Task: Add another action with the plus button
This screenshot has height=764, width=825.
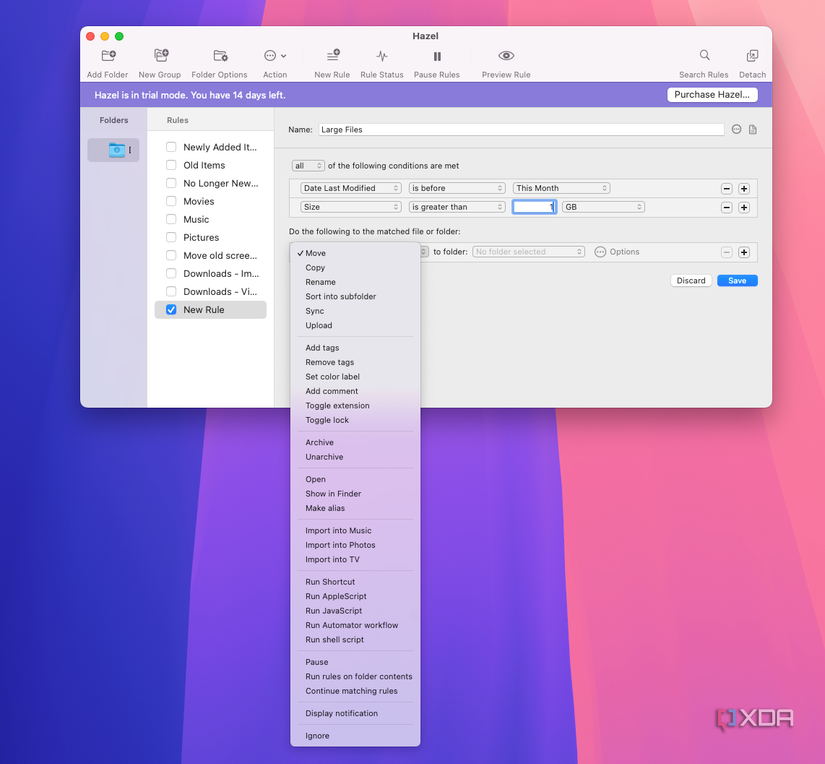Action: pos(744,252)
